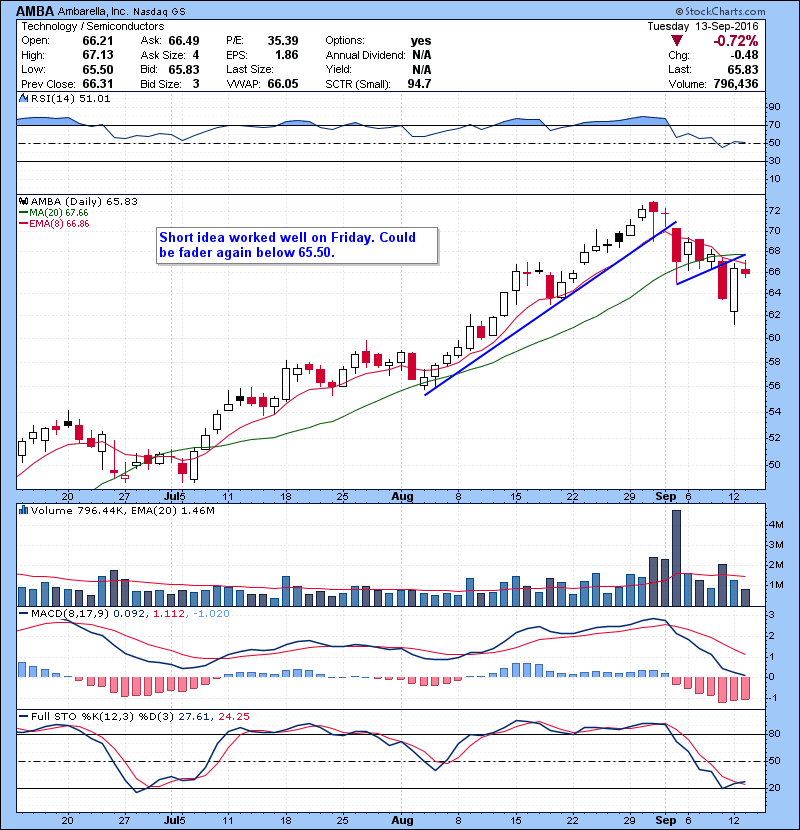Select the SCTR (Small) value 94.7
Image resolution: width=800 pixels, height=830 pixels.
[x=419, y=84]
